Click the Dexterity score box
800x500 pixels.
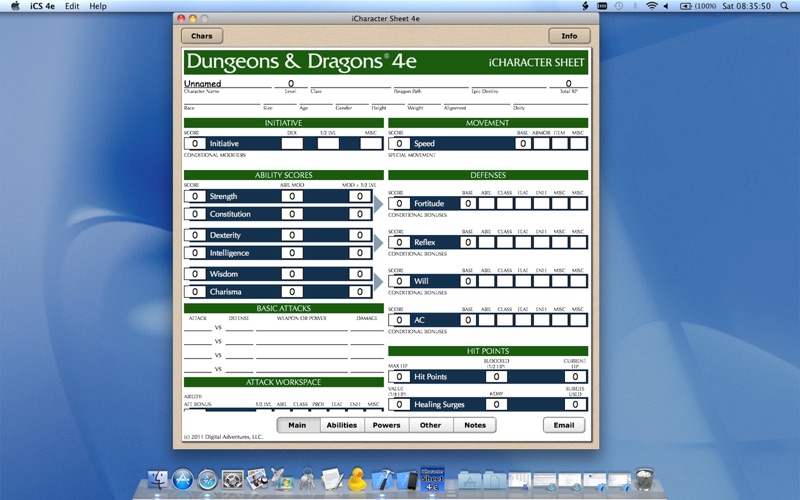[x=195, y=235]
